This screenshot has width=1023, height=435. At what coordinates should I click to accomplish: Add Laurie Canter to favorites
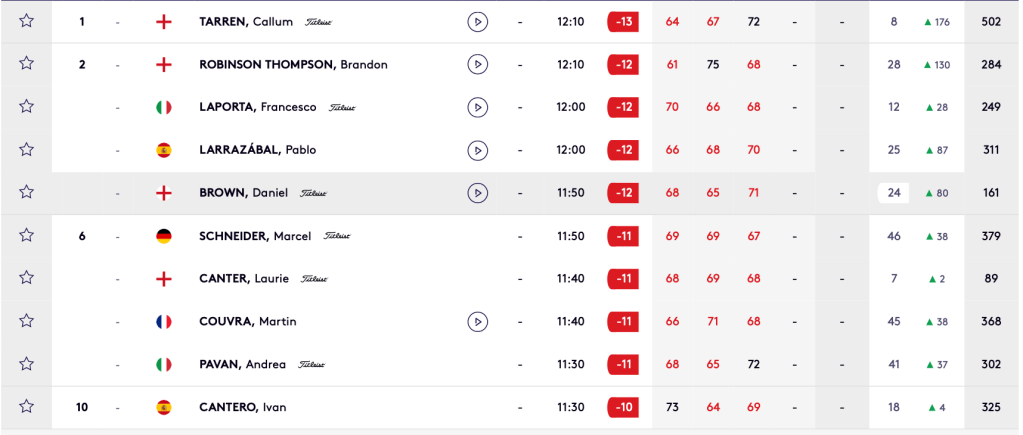(x=27, y=279)
